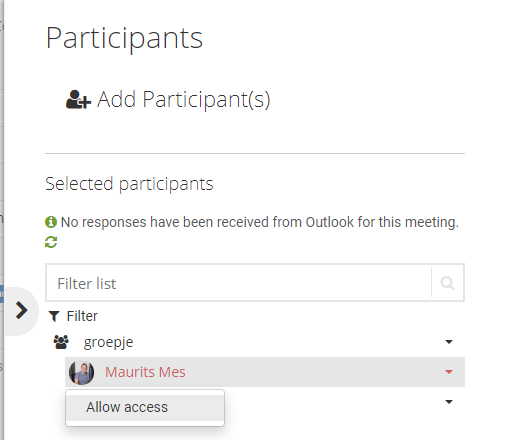Click the add-person icon beside Add Participant(s)

coord(78,99)
